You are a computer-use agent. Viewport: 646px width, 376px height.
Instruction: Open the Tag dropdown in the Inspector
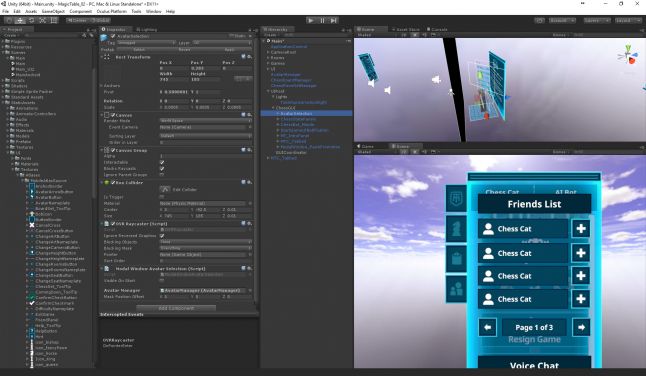pyautogui.click(x=146, y=43)
